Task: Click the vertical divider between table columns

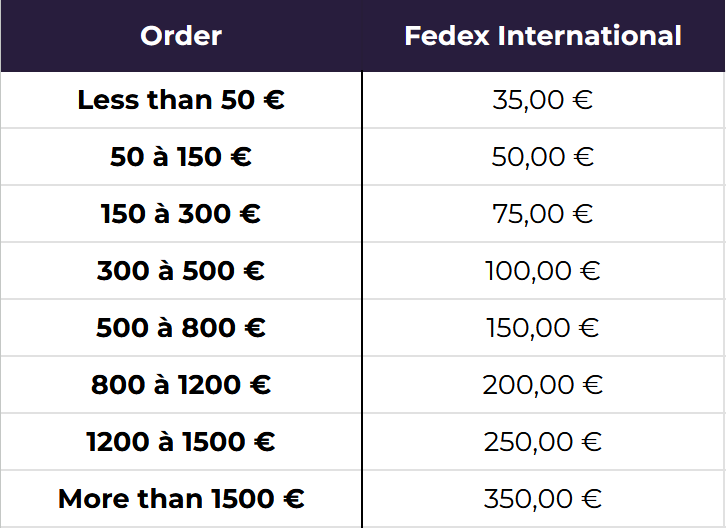Action: point(362,300)
